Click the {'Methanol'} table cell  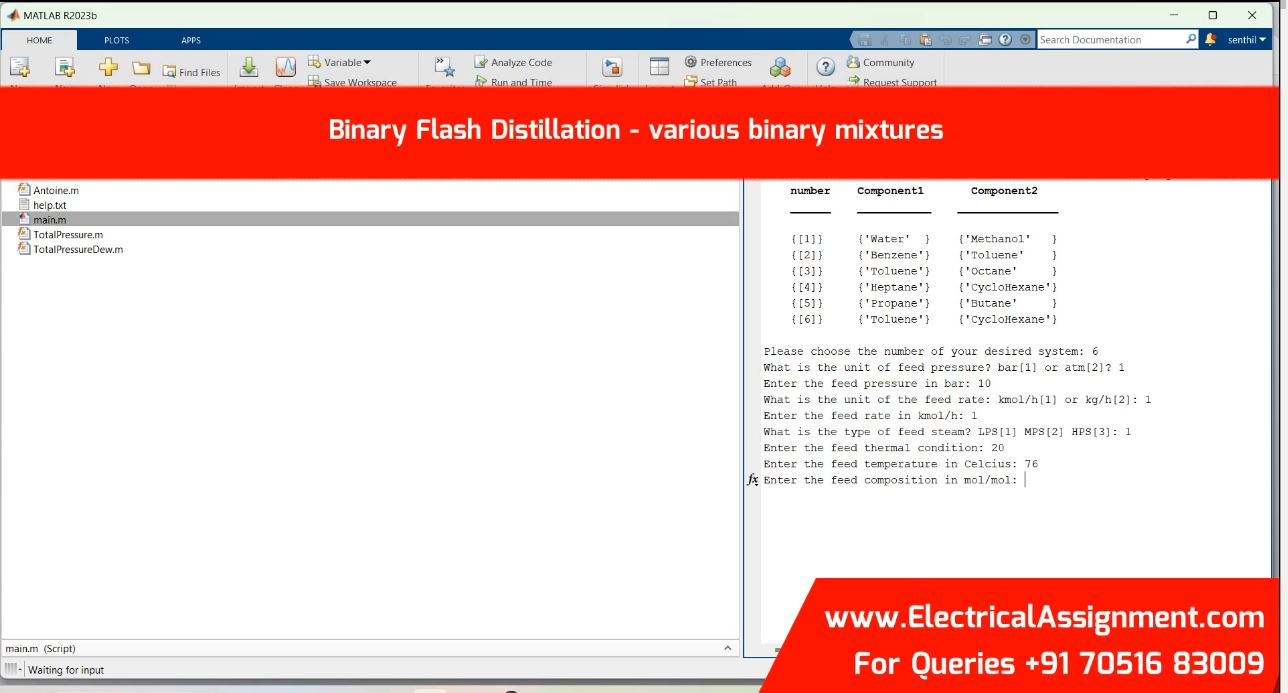point(1007,240)
